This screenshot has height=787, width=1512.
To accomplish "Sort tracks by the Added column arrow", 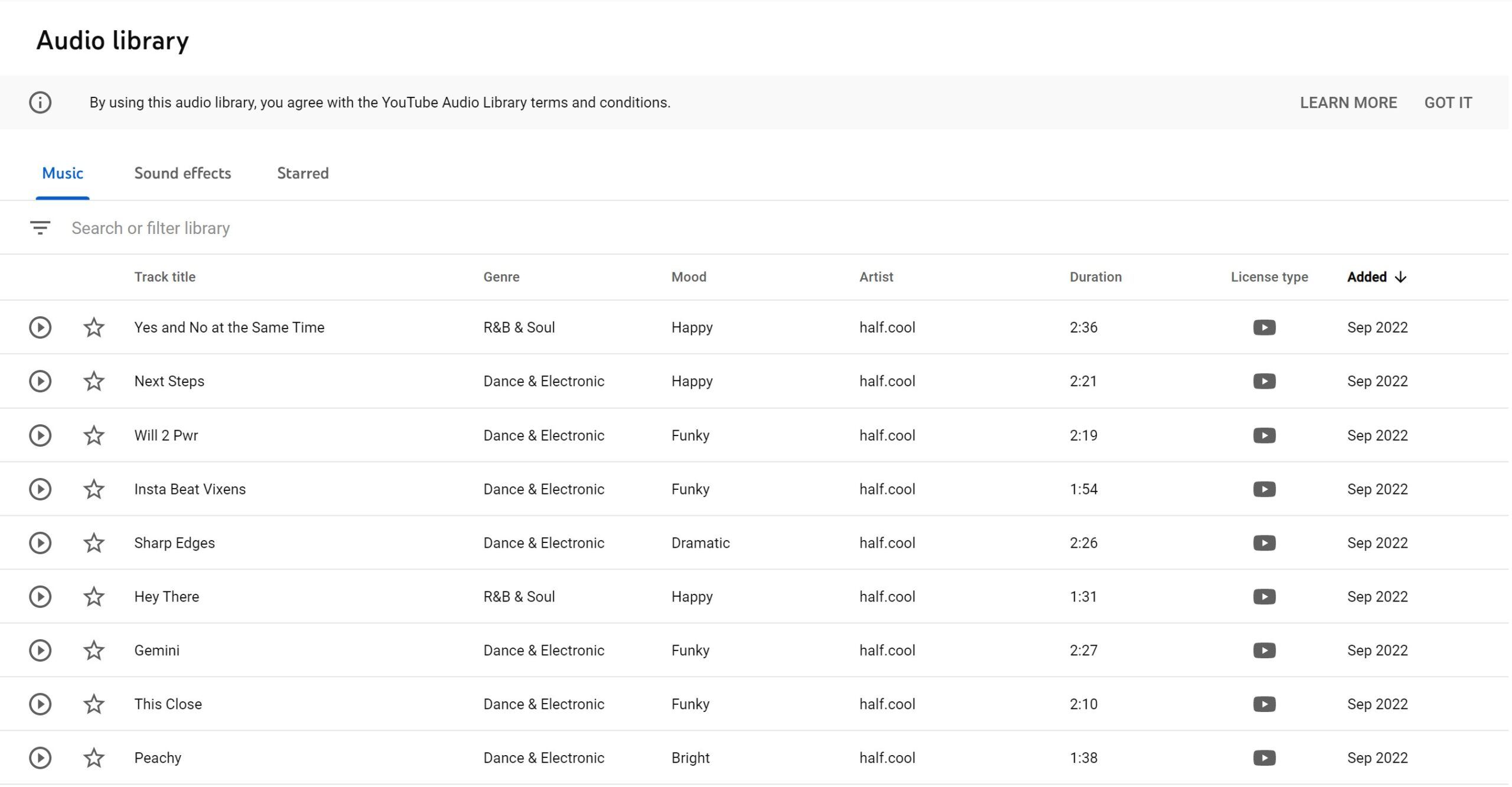I will pyautogui.click(x=1400, y=277).
